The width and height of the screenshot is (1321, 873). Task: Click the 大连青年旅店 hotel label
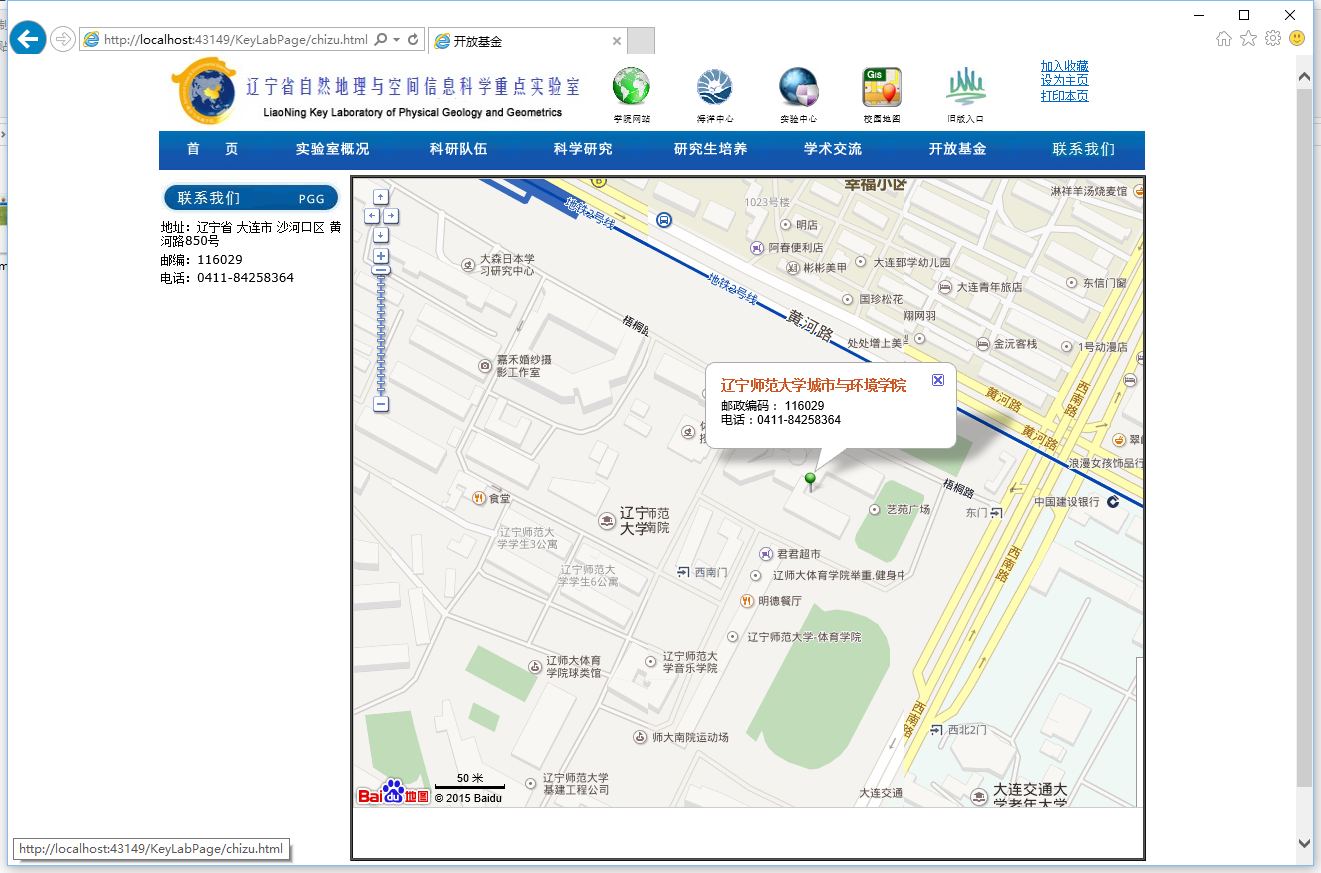tap(989, 287)
